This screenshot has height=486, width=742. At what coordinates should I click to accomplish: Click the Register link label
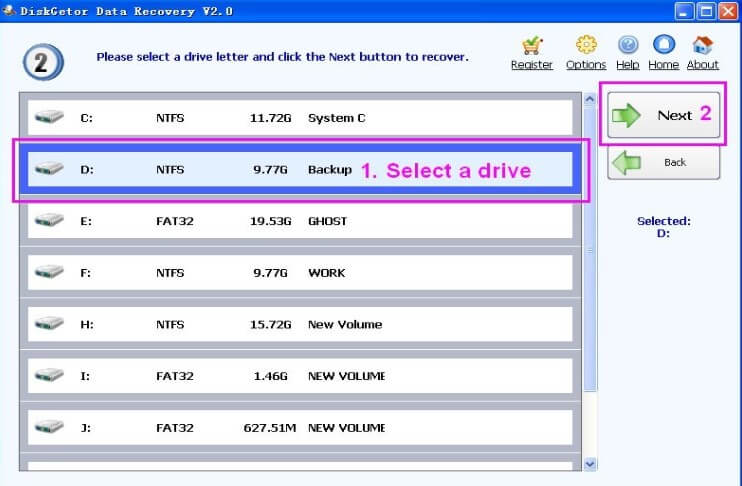point(532,64)
